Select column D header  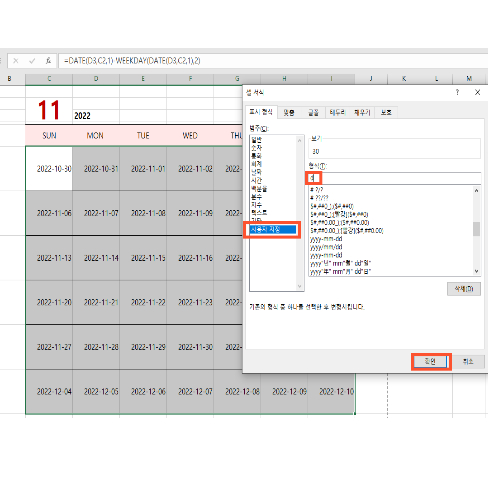tap(96, 79)
